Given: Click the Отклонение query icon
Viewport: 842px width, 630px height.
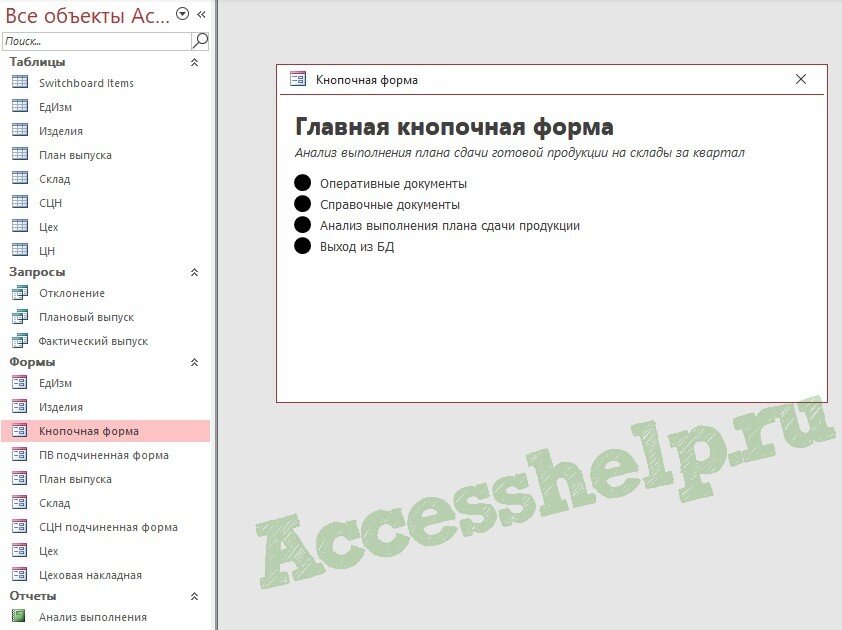Looking at the screenshot, I should click(20, 293).
